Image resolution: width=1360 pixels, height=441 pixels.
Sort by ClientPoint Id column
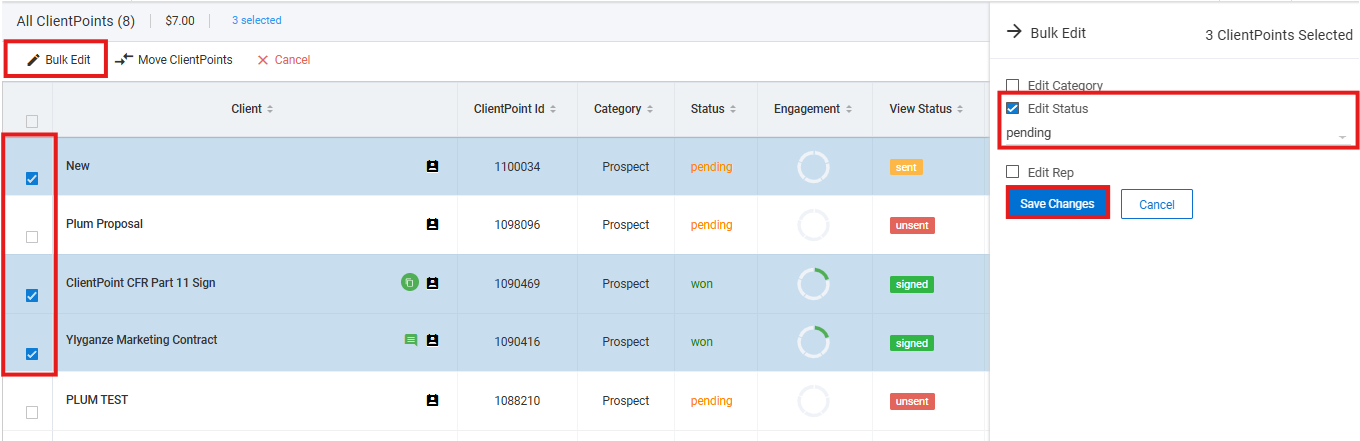click(515, 109)
